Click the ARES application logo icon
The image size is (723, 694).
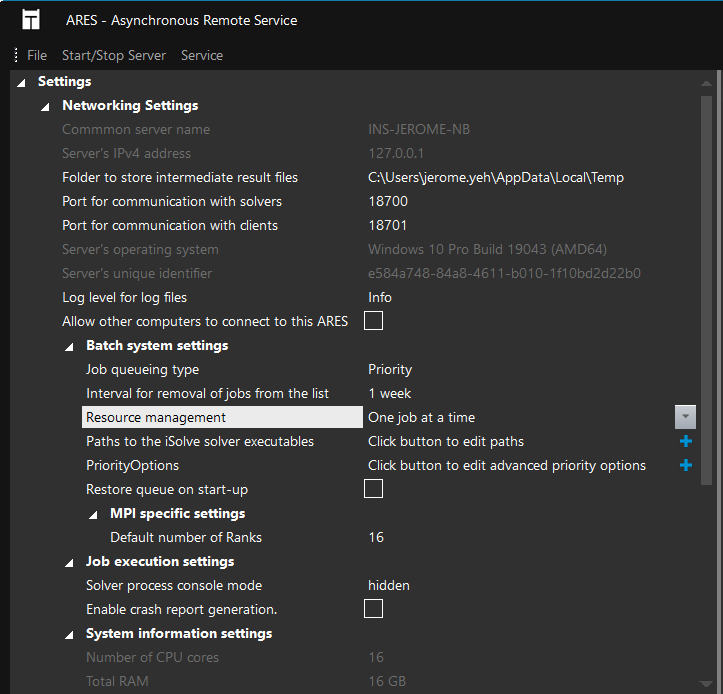(x=31, y=20)
